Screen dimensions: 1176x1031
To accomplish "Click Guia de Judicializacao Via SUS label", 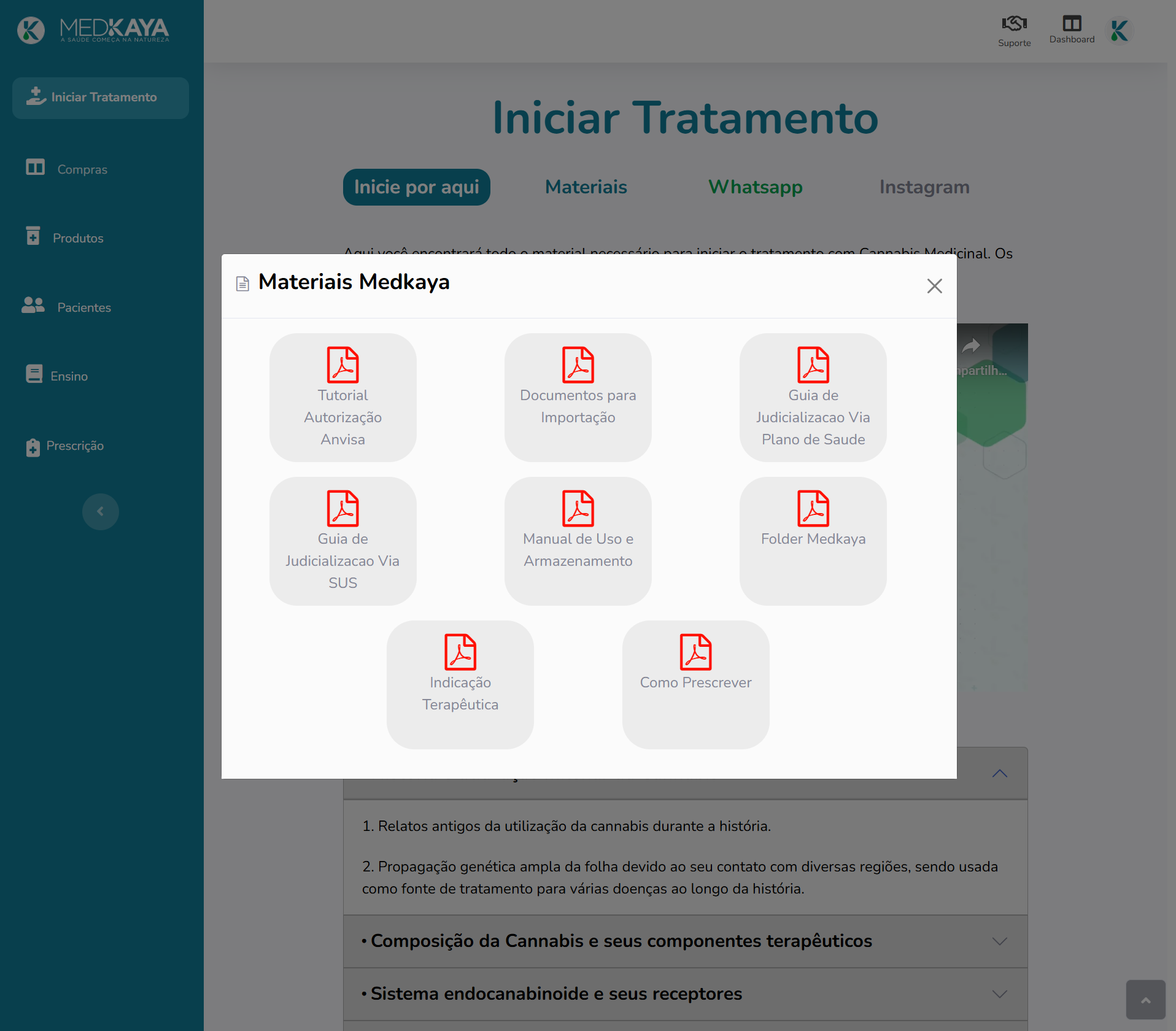I will (x=342, y=561).
